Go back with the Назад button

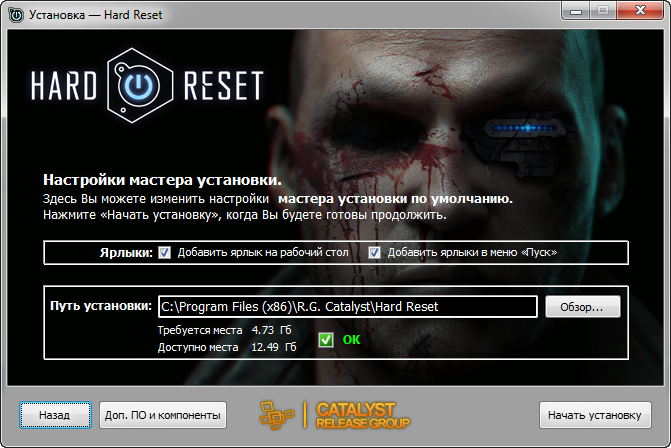pyautogui.click(x=54, y=414)
